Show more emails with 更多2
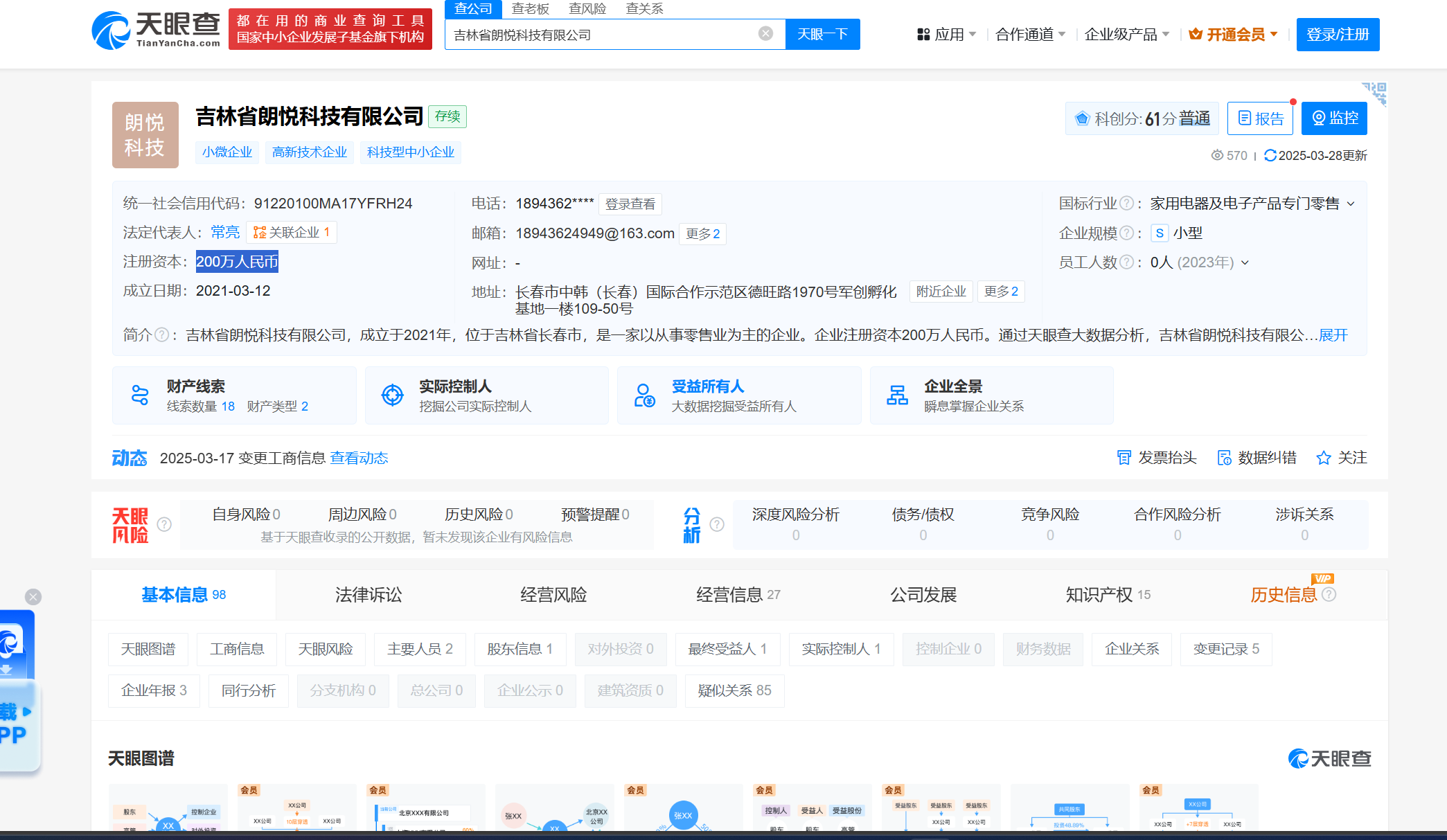 click(703, 234)
